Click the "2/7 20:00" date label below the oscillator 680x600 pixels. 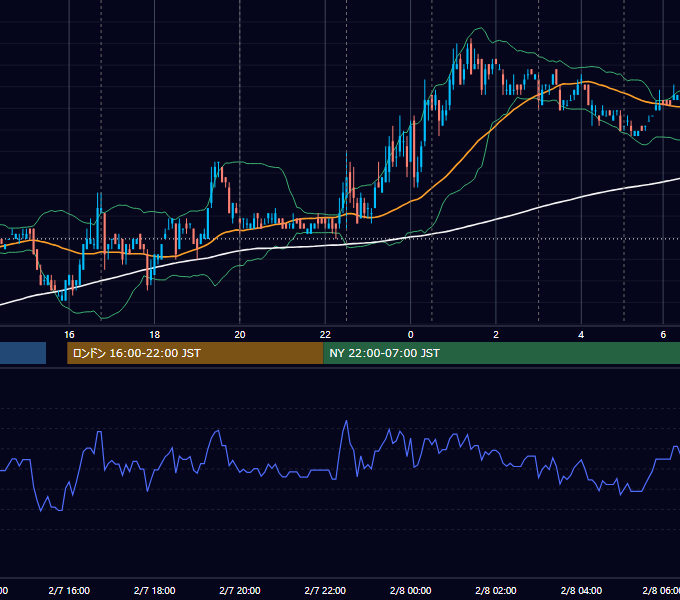pos(240,590)
